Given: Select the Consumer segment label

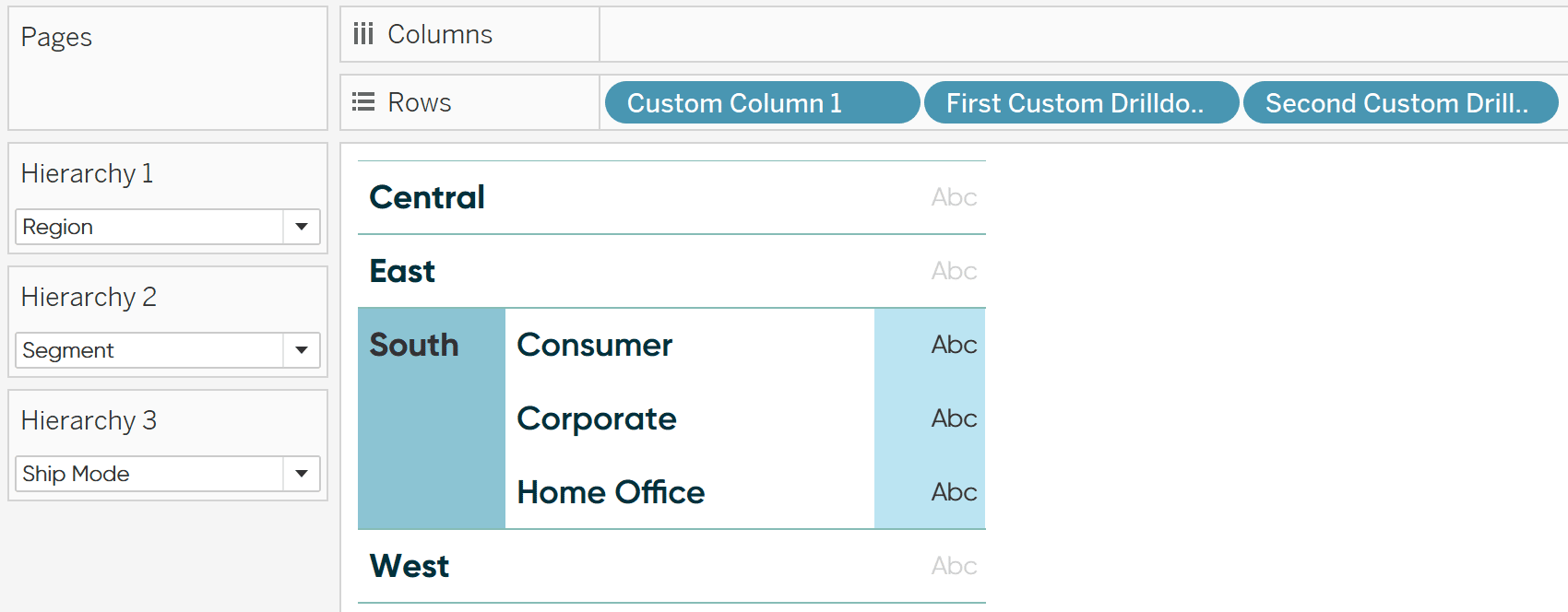Looking at the screenshot, I should coord(595,345).
